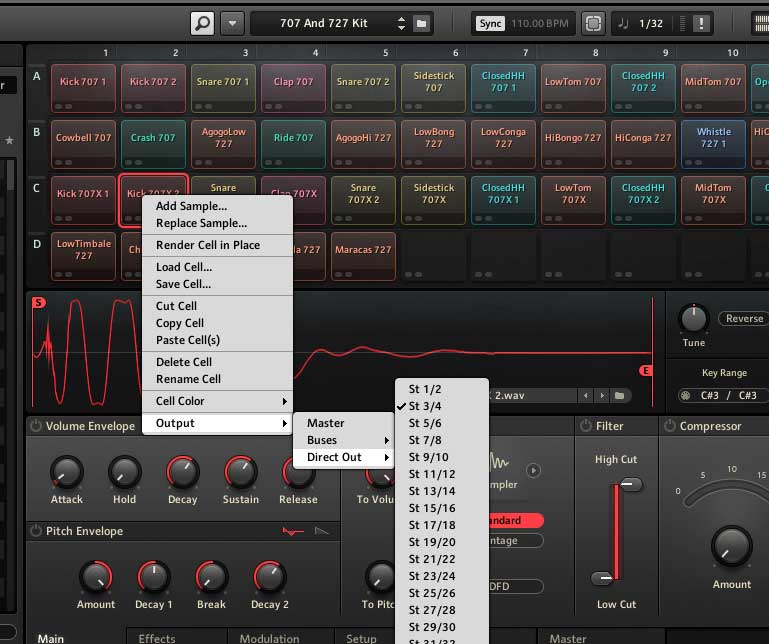The height and width of the screenshot is (644, 769).
Task: Click the Attack knob
Action: click(66, 472)
